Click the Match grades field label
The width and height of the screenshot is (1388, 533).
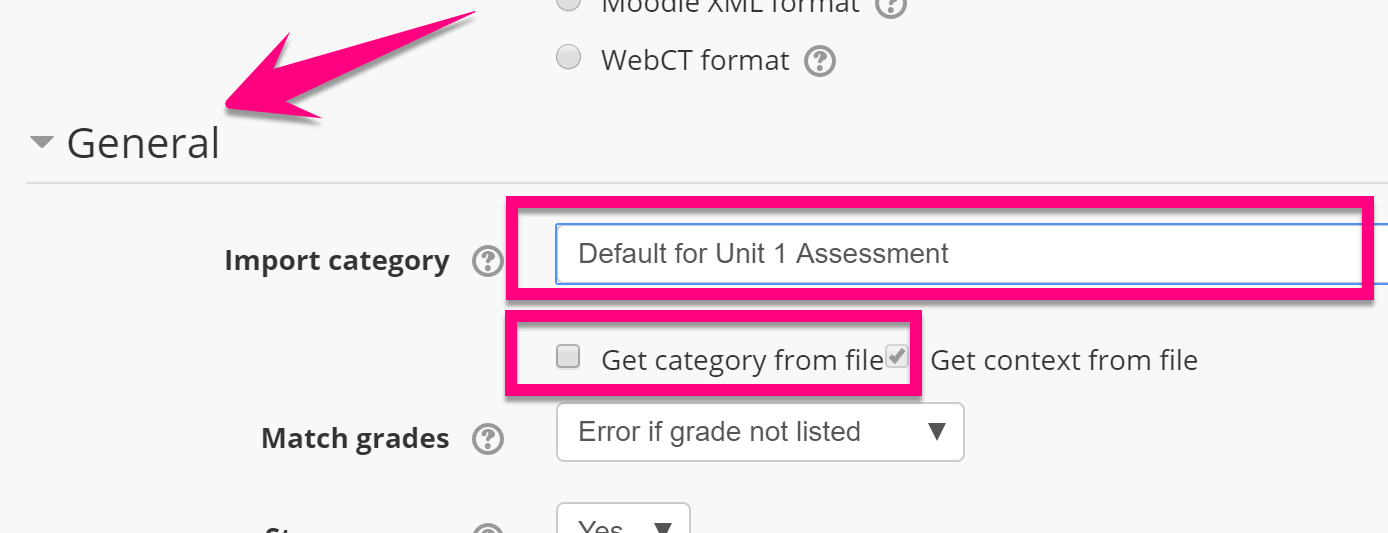pos(355,438)
